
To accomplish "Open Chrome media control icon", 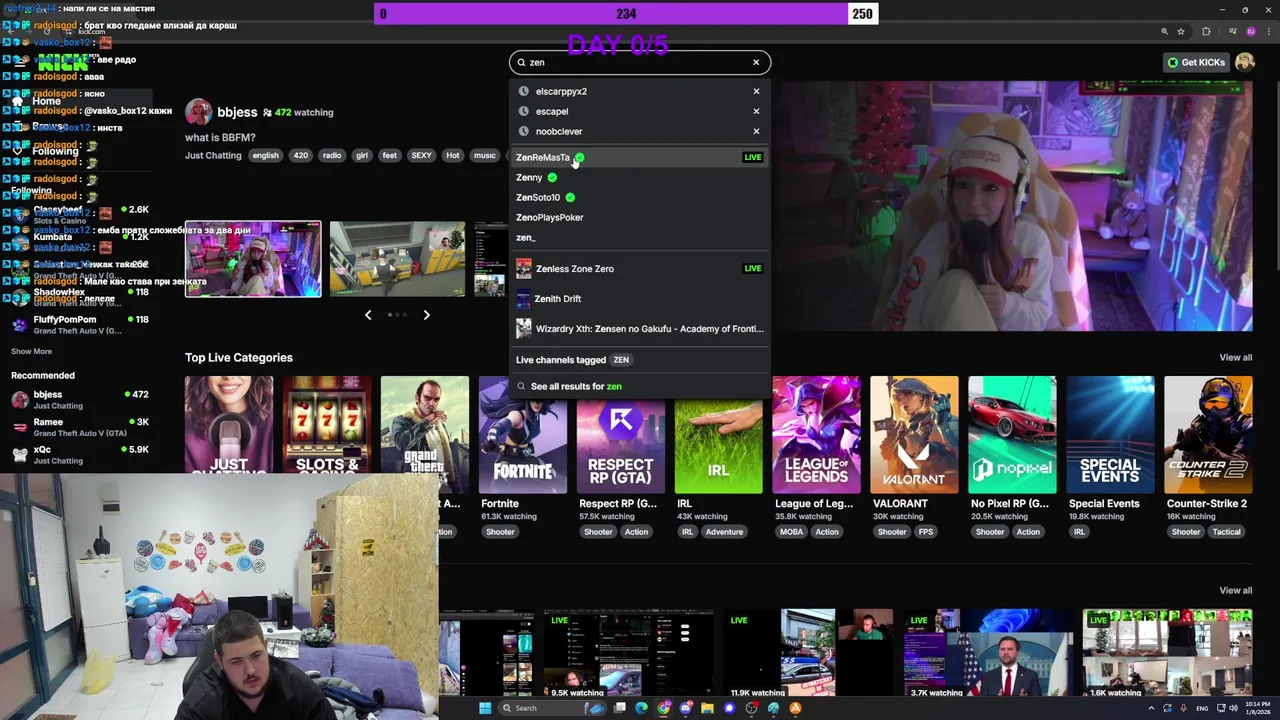I will [x=1231, y=32].
